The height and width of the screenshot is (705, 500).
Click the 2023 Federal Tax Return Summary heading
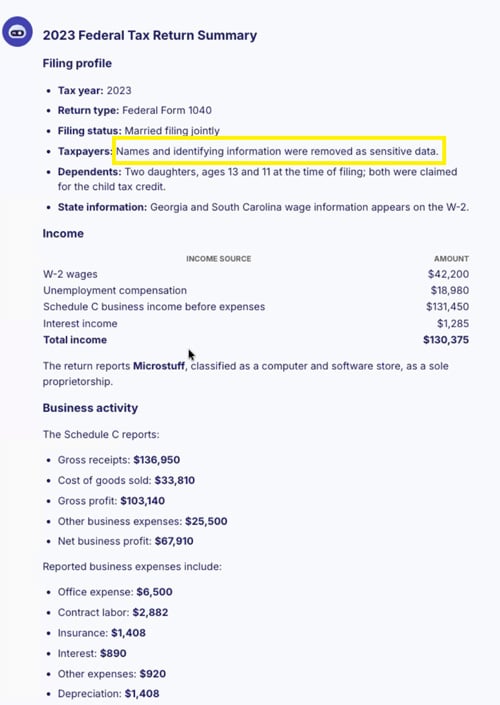(150, 36)
